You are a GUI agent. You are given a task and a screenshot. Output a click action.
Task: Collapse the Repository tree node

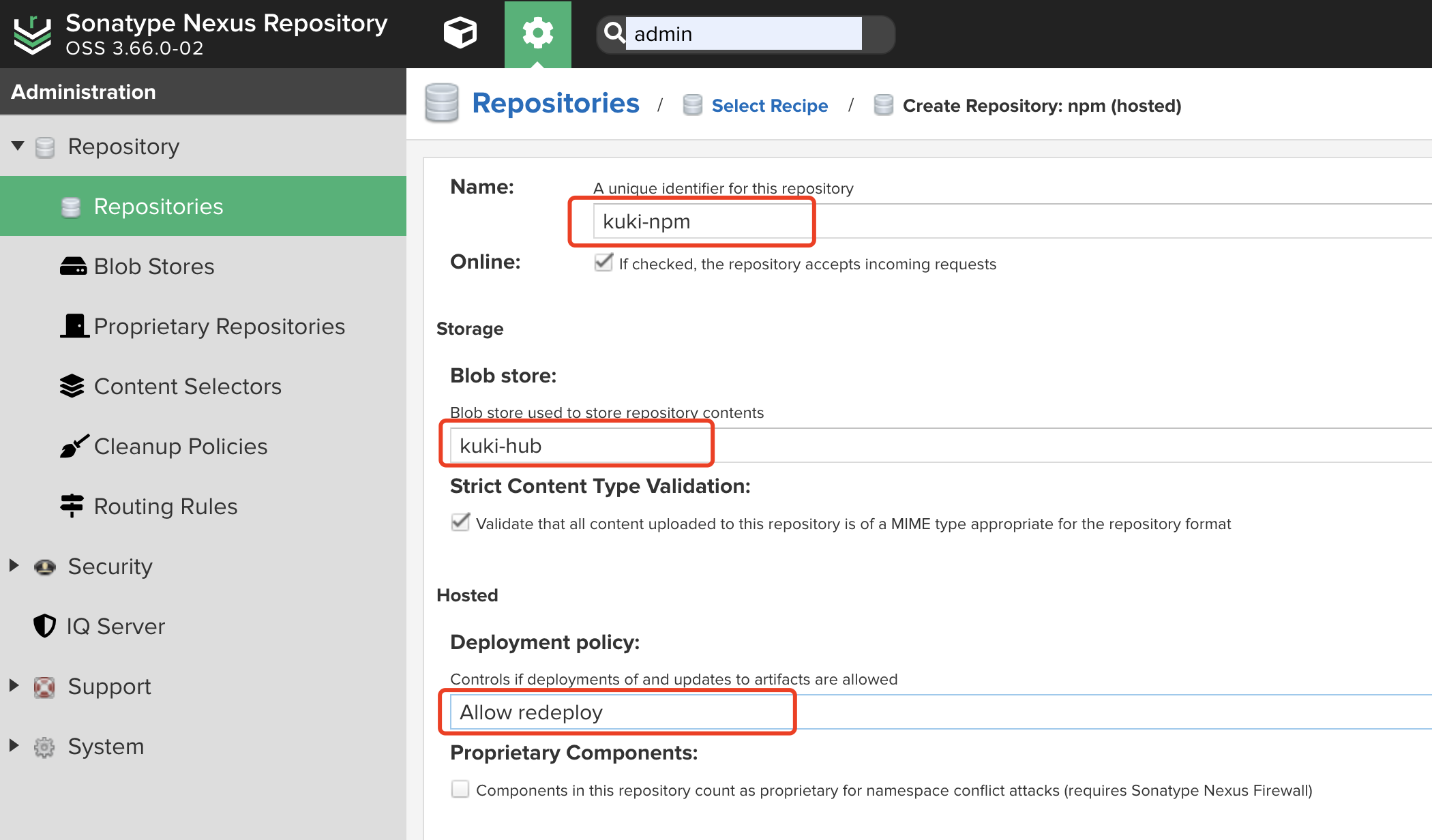click(18, 146)
